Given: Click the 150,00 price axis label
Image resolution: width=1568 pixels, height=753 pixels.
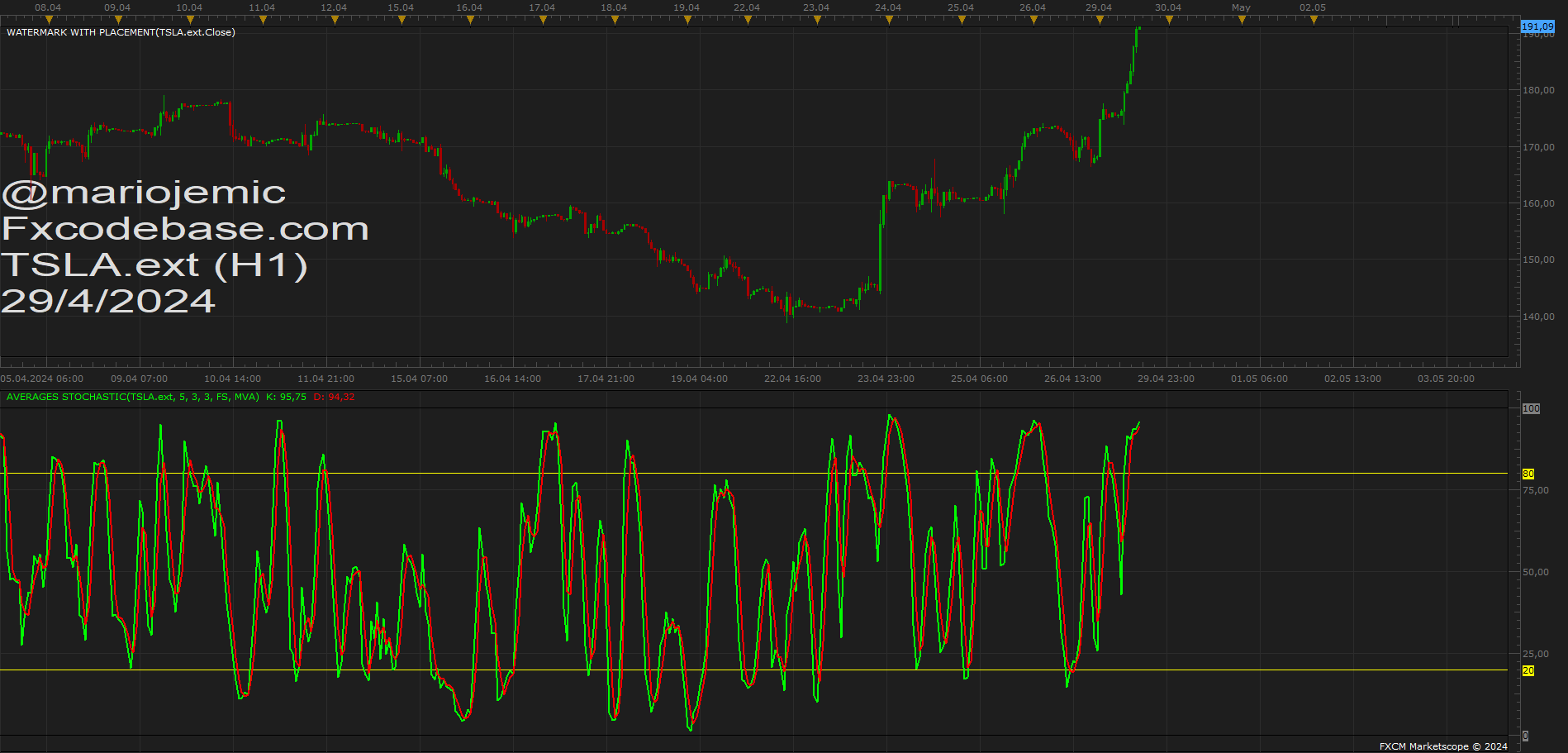Looking at the screenshot, I should click(1538, 260).
